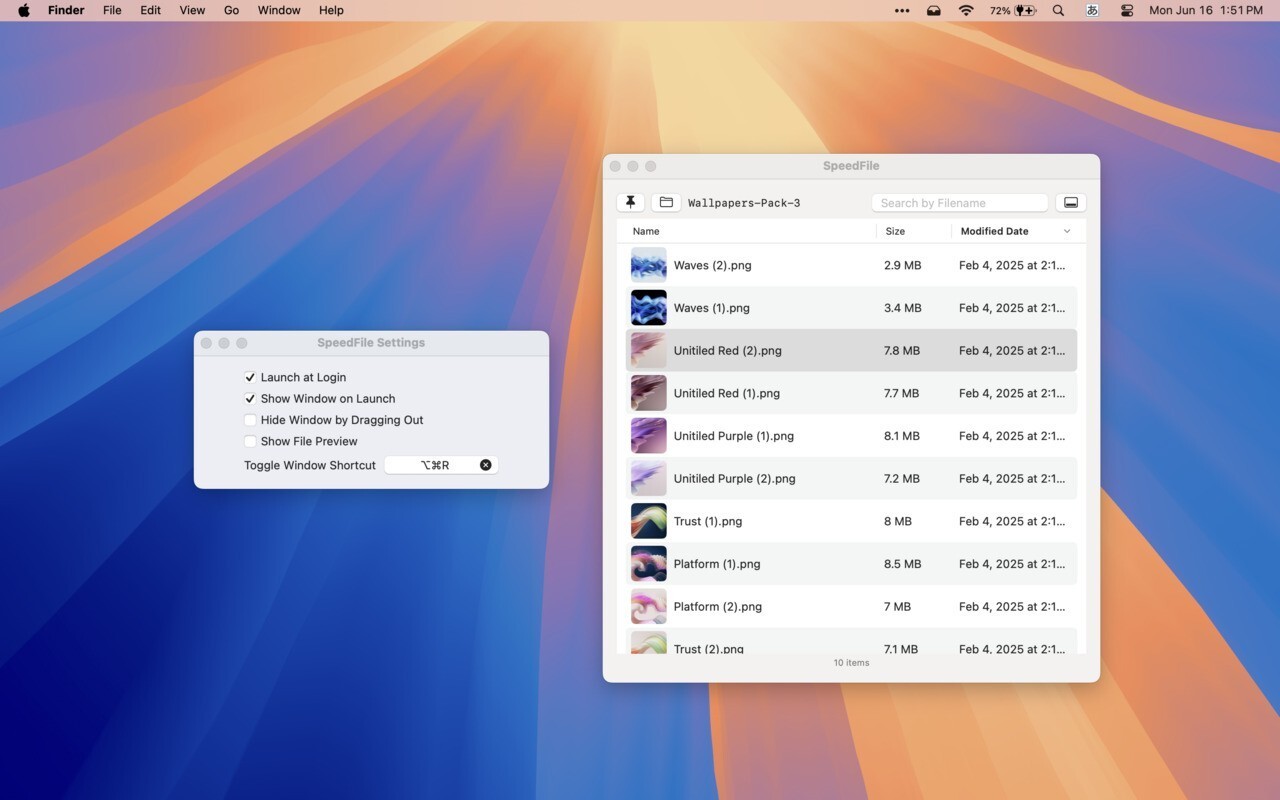
Task: Click the Unitiled Purple (2).png thumbnail
Action: 648,478
